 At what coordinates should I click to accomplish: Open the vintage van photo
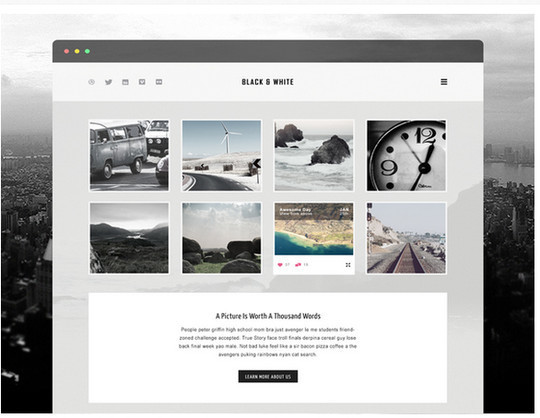pos(129,155)
